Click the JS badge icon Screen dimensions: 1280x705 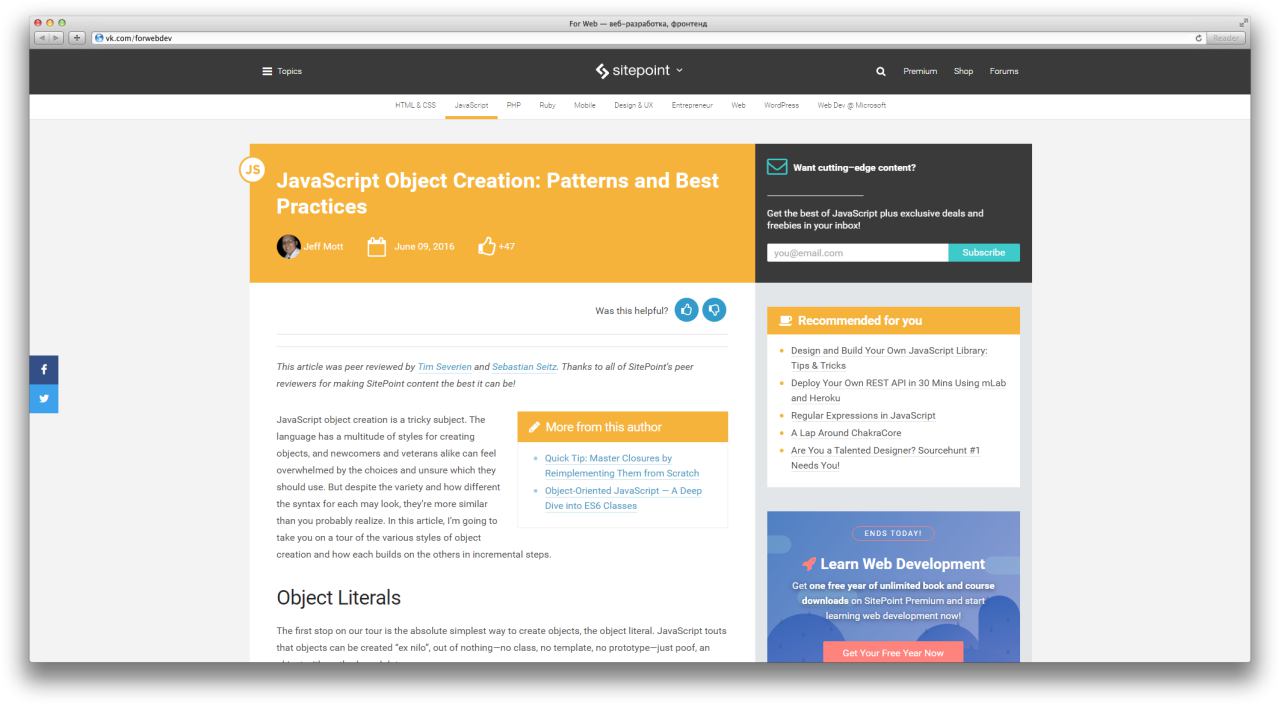[x=252, y=170]
